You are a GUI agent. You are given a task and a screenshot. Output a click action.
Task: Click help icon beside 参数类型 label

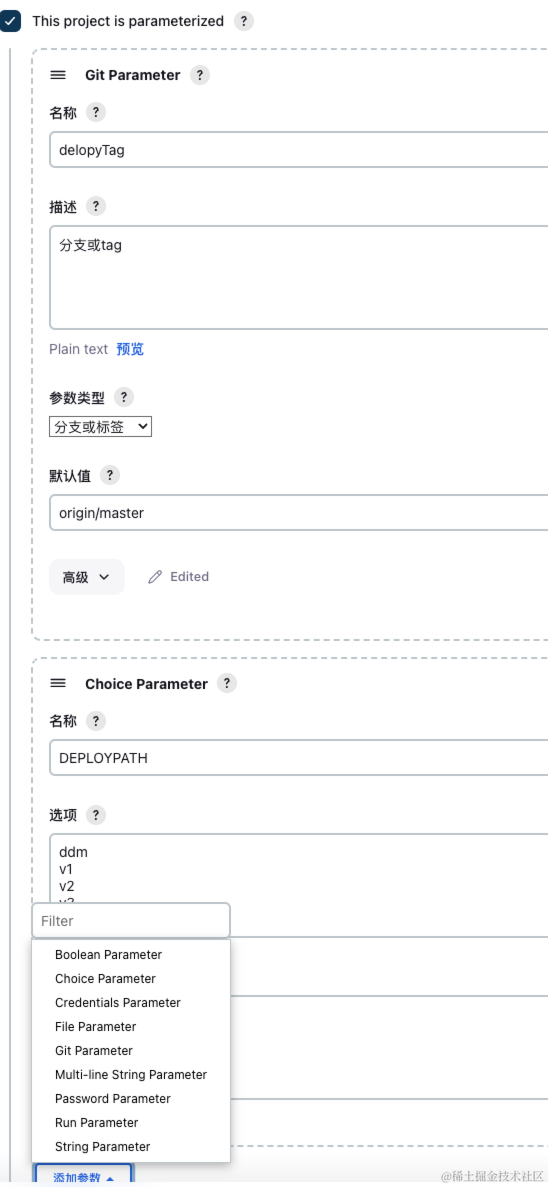pos(123,397)
